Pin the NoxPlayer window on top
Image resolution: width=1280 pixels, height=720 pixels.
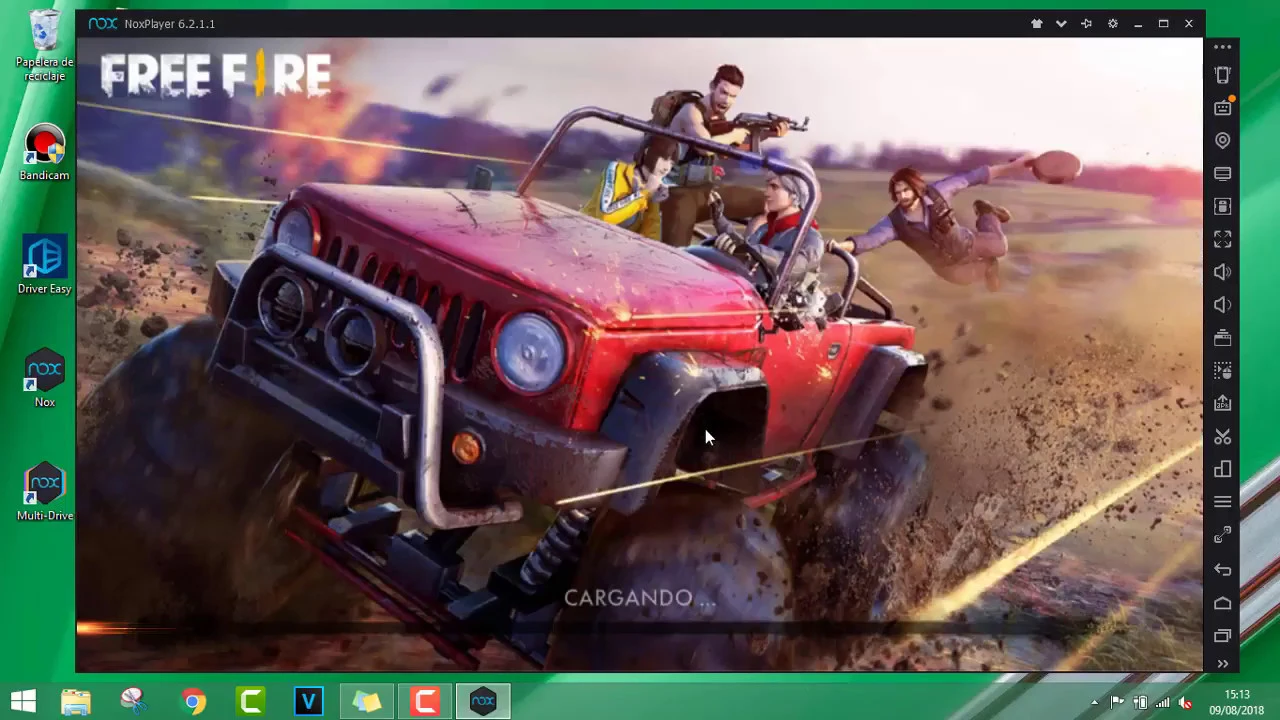(1087, 24)
